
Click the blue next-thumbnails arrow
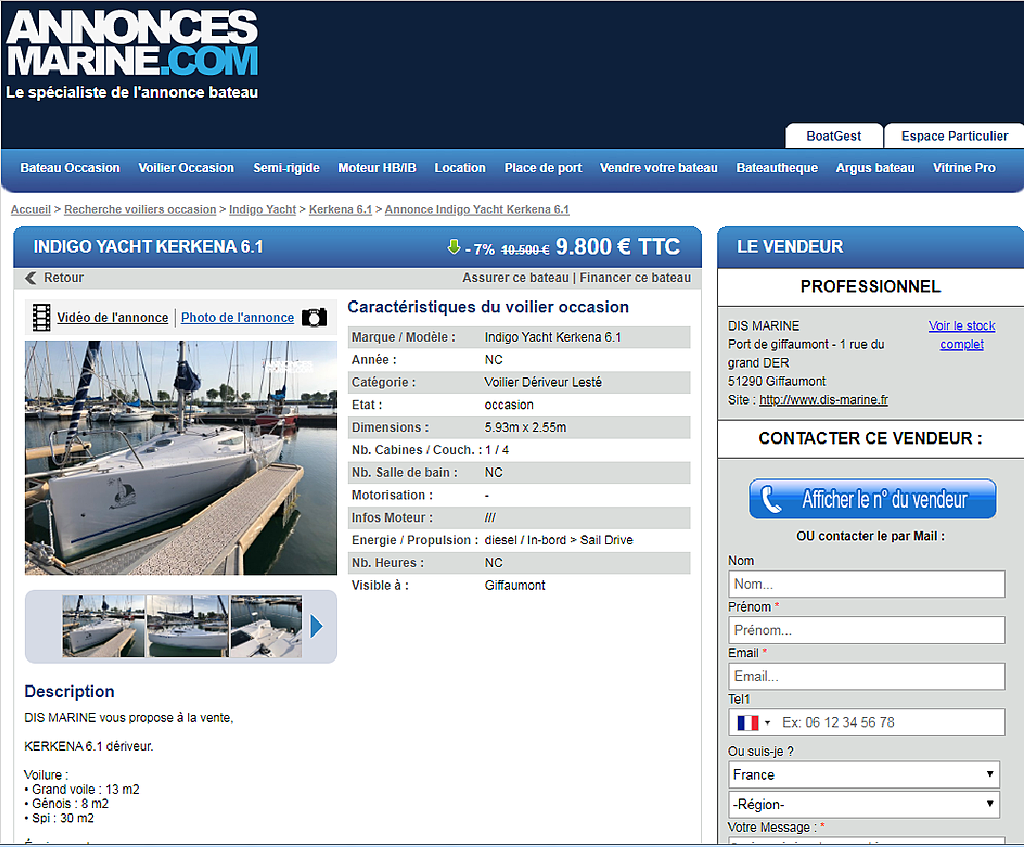click(317, 626)
